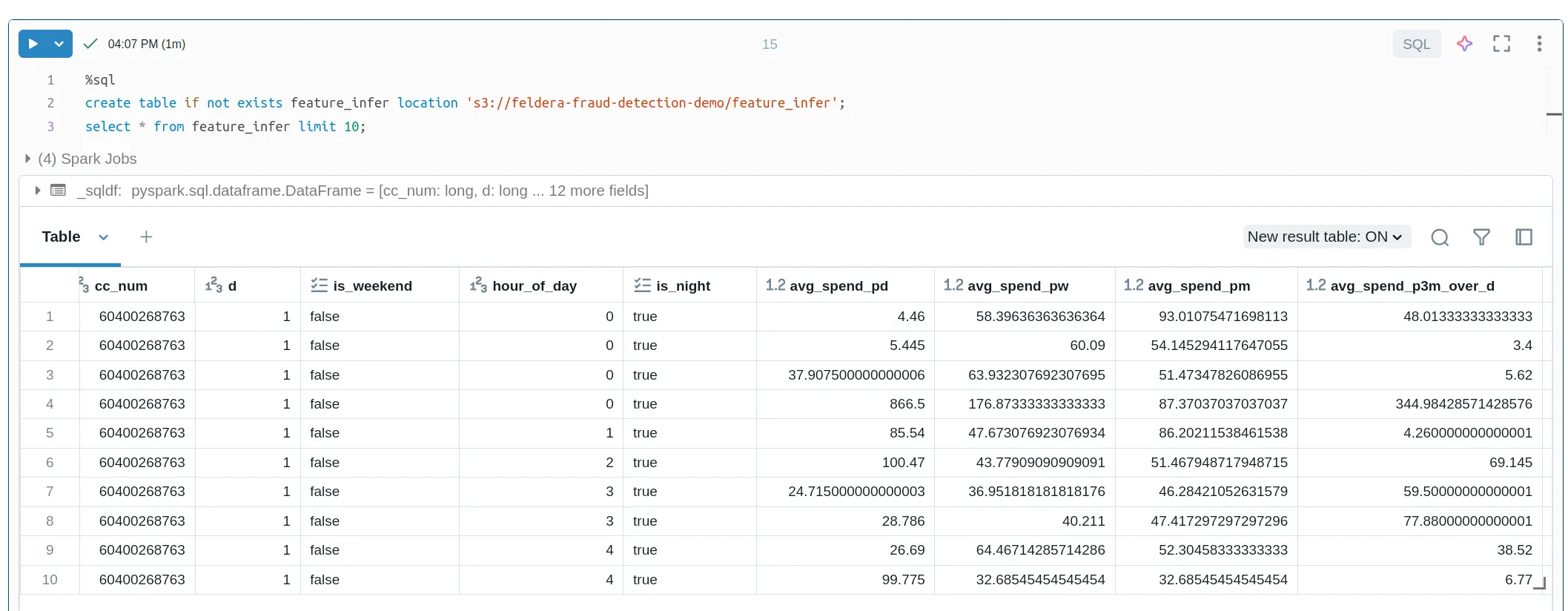Screen dimensions: 1568x611
Task: Add a new visualization with plus icon
Action: click(x=146, y=237)
